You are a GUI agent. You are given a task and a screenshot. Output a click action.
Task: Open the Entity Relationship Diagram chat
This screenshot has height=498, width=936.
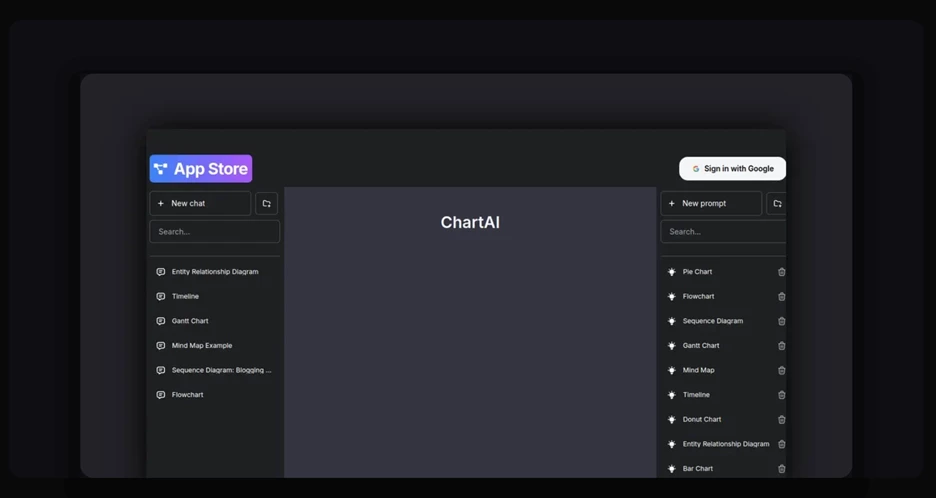coord(214,272)
